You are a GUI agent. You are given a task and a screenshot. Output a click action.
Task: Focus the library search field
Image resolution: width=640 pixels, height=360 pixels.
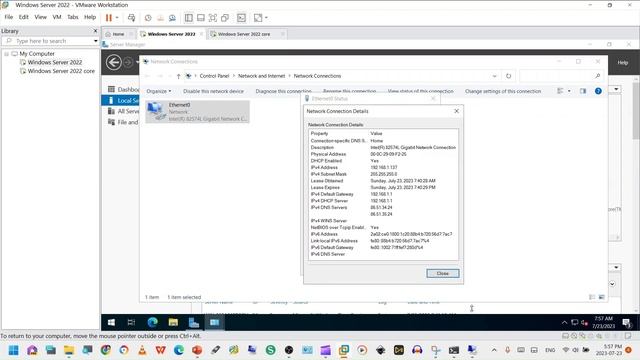[49, 41]
